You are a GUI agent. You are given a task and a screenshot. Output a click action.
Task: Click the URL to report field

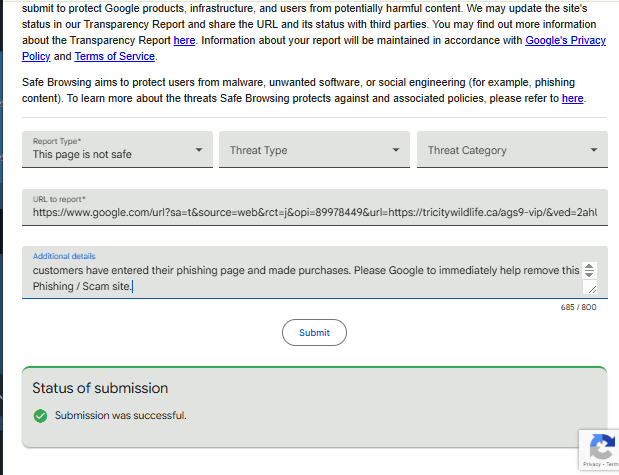click(314, 212)
